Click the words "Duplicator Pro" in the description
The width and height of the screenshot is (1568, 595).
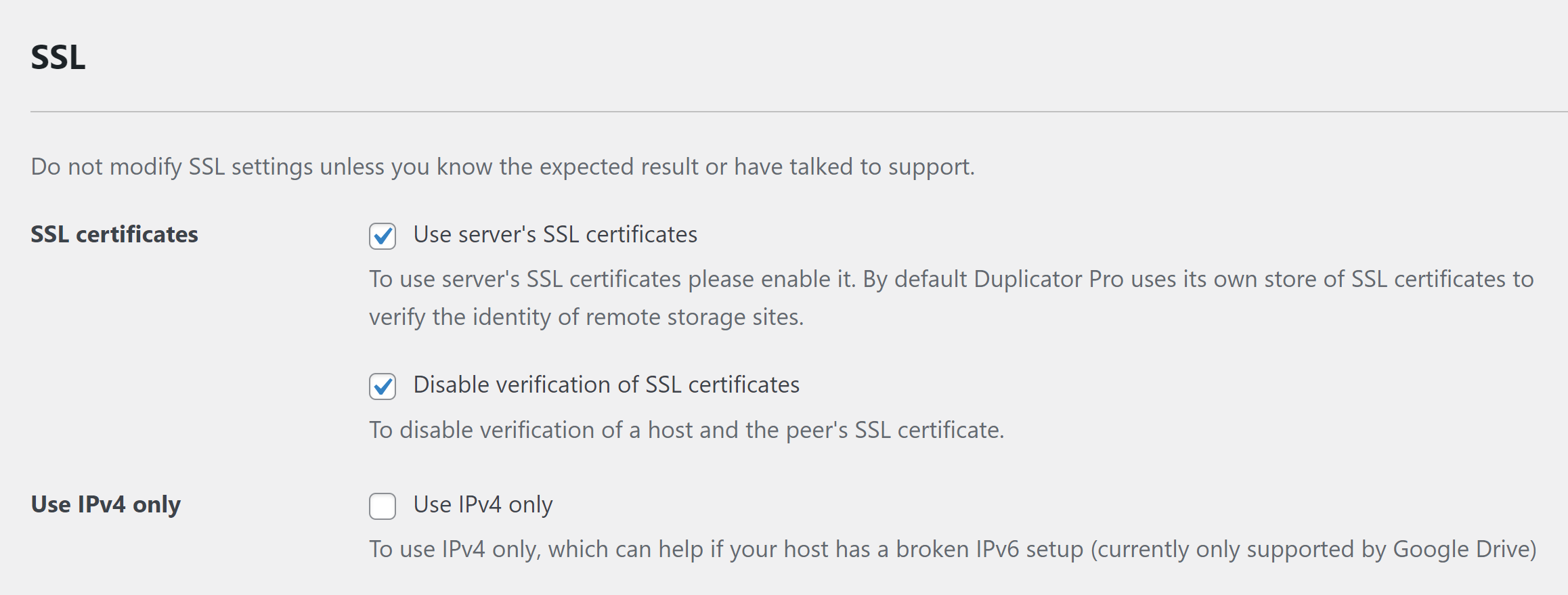[x=1049, y=279]
